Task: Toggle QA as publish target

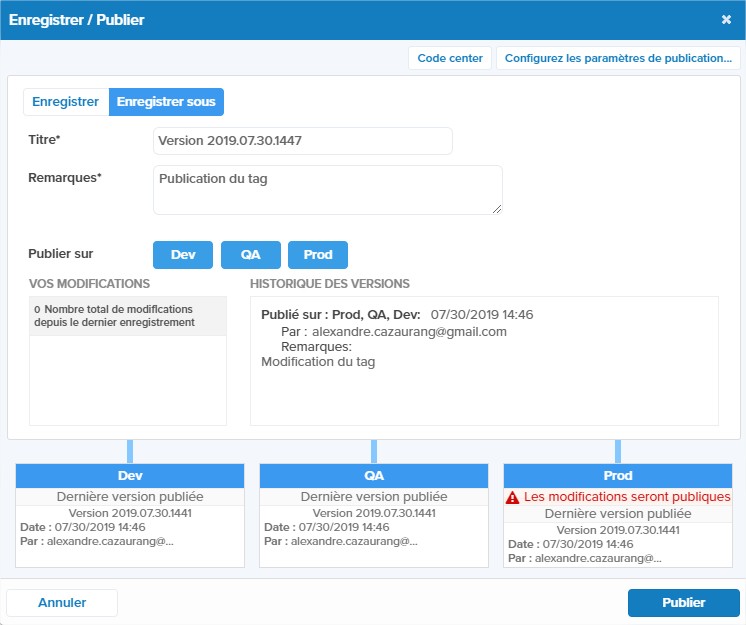Action: tap(250, 255)
